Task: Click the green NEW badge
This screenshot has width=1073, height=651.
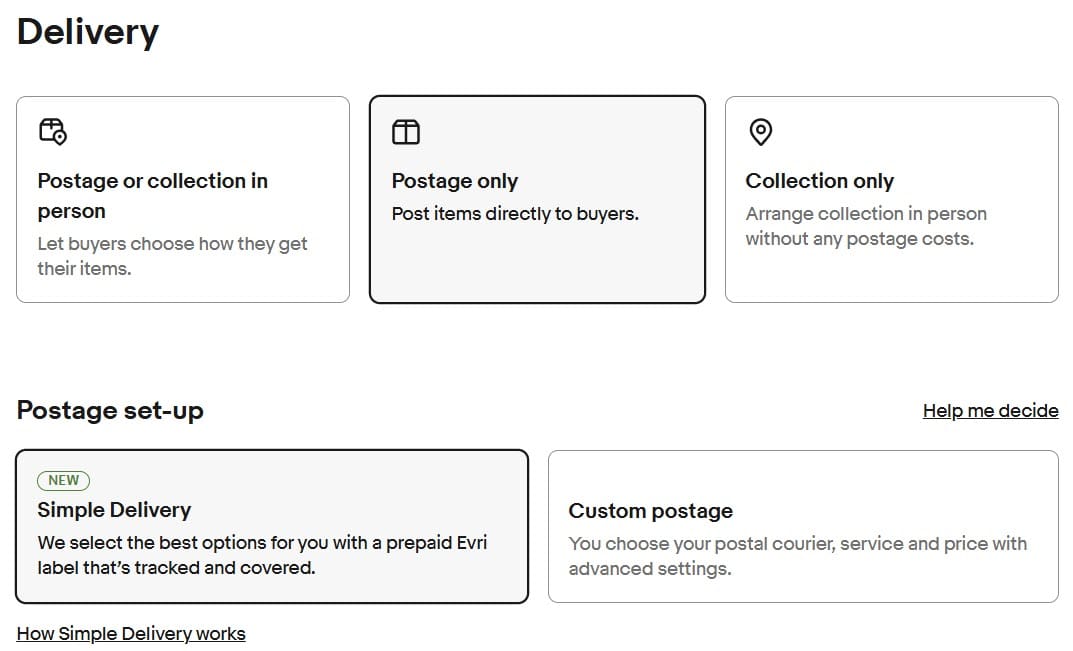Action: [x=64, y=481]
